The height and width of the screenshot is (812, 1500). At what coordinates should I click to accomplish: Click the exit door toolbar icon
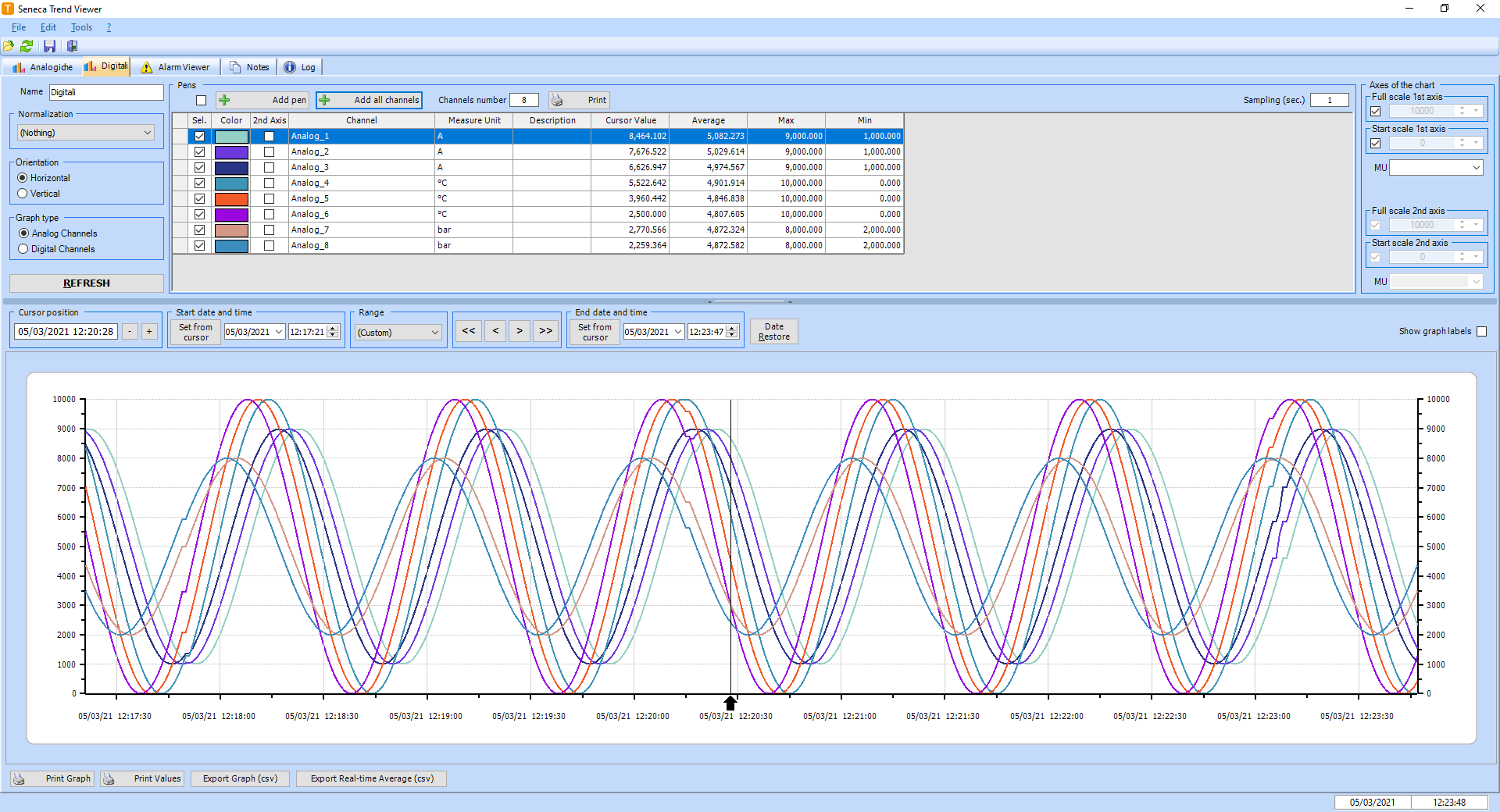click(x=72, y=46)
